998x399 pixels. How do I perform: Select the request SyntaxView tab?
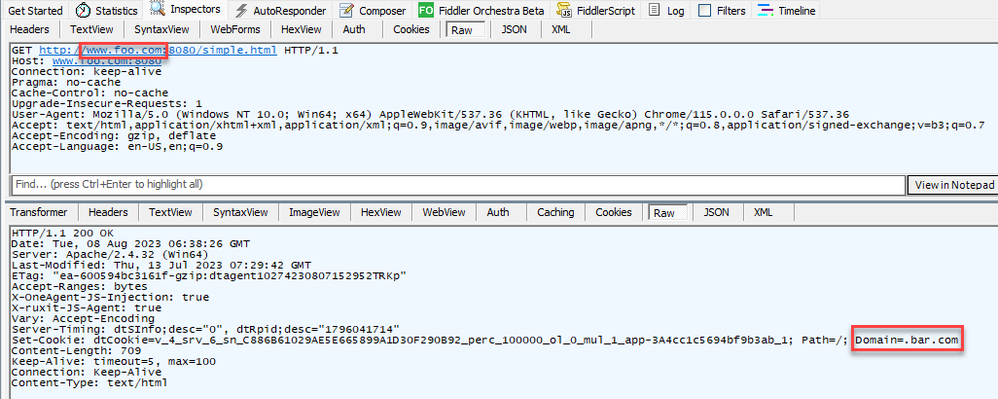(x=161, y=29)
